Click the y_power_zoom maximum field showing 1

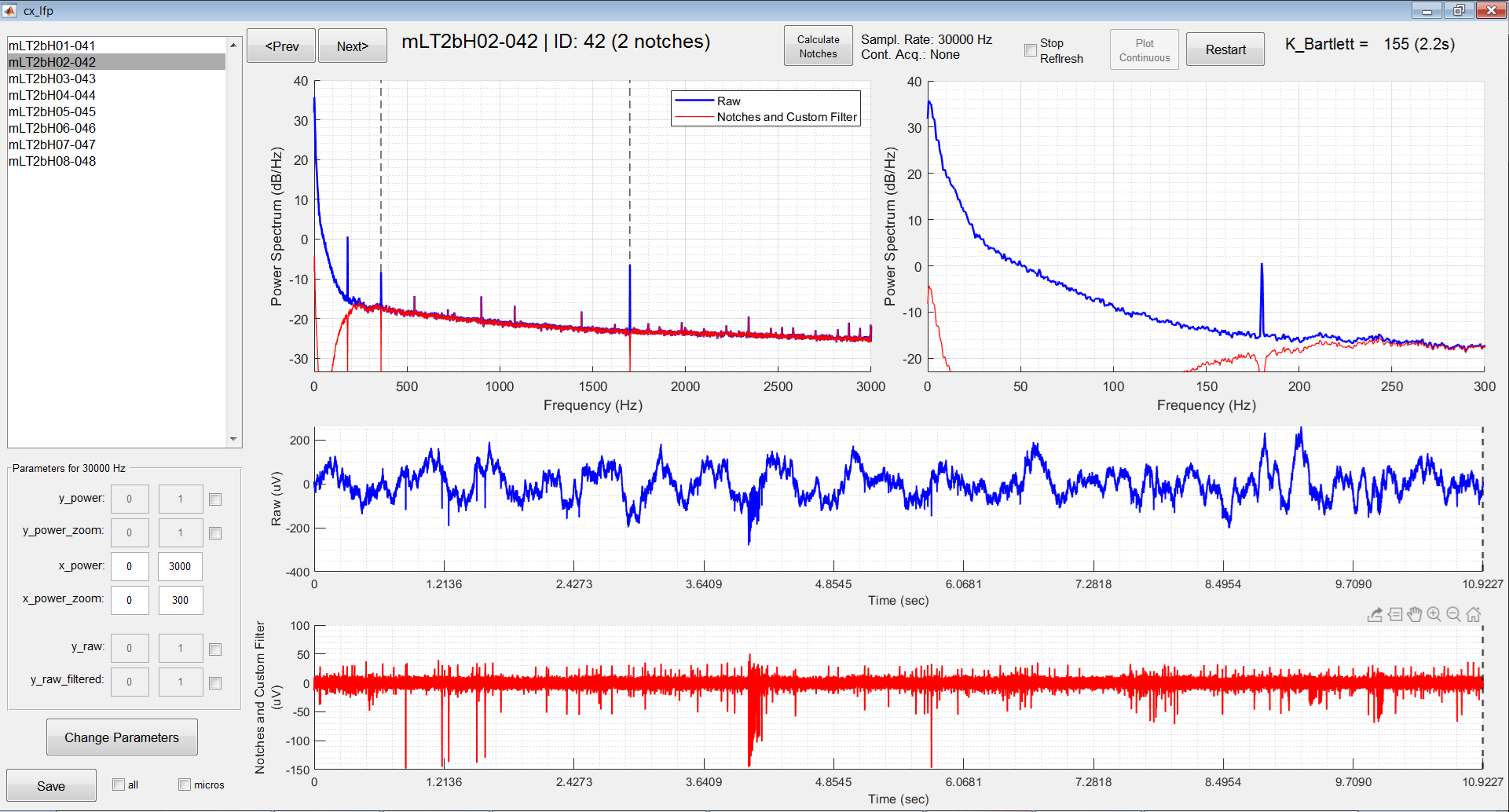click(x=180, y=532)
